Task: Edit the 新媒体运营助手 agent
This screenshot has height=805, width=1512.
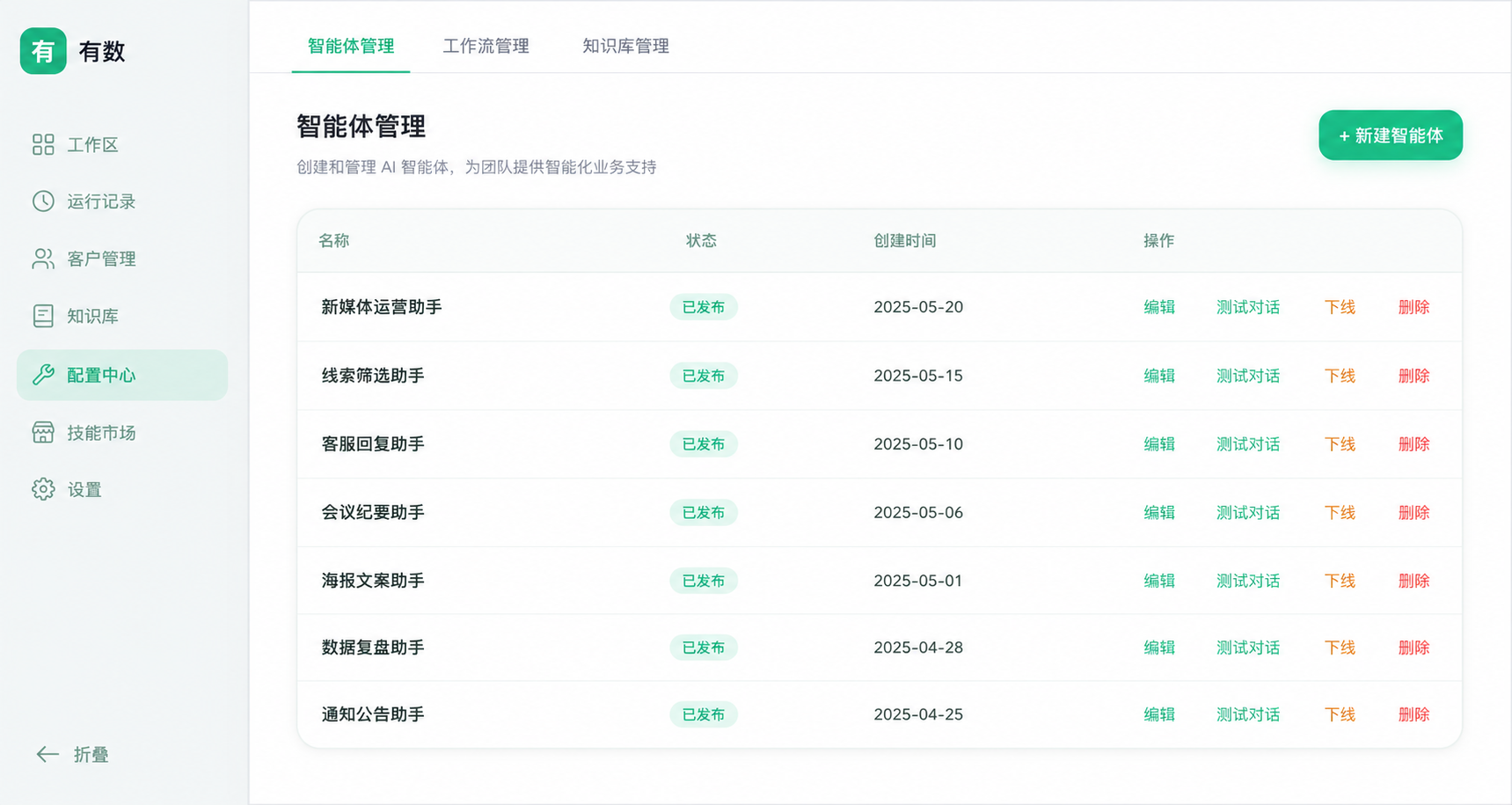Action: 1159,307
